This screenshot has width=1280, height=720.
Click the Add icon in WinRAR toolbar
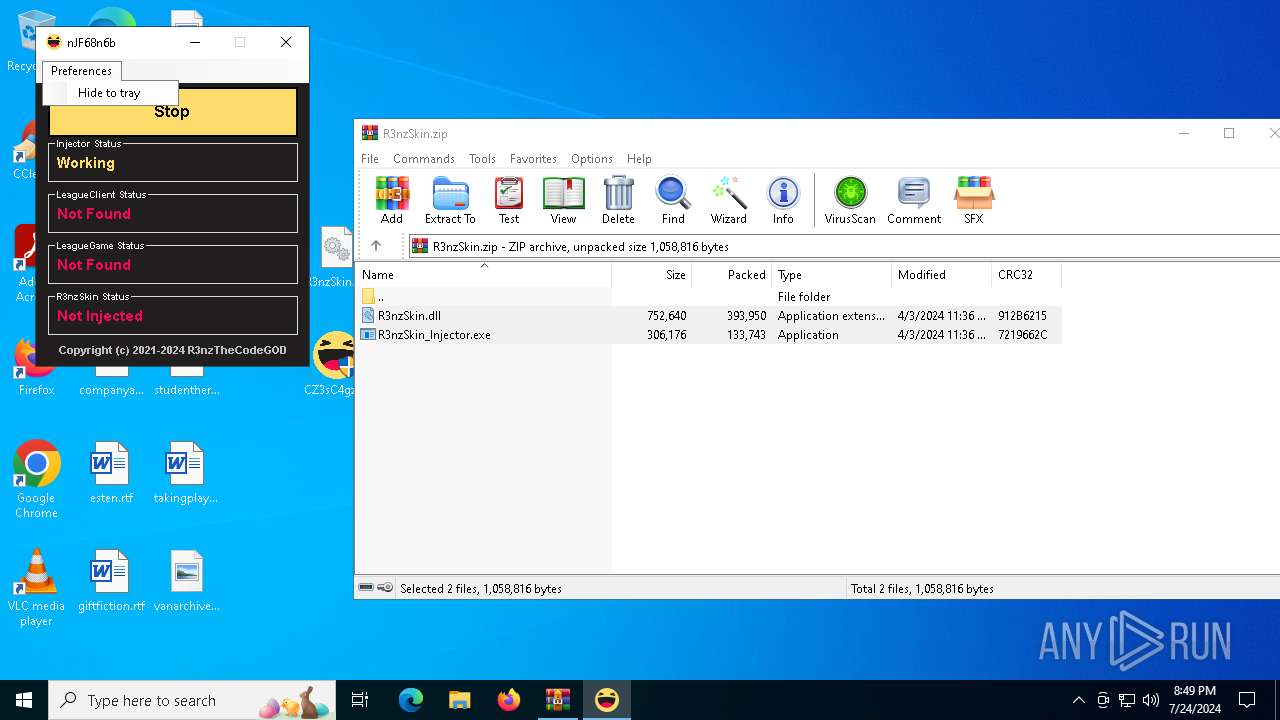[392, 200]
